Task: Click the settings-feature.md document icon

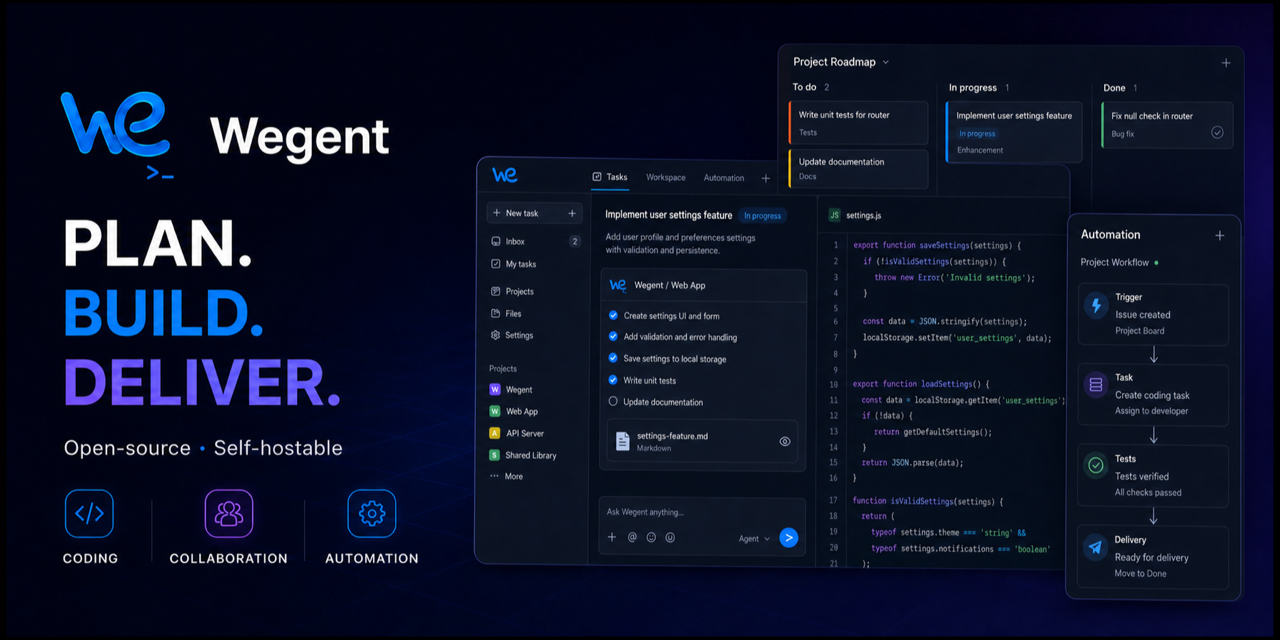Action: coord(622,441)
